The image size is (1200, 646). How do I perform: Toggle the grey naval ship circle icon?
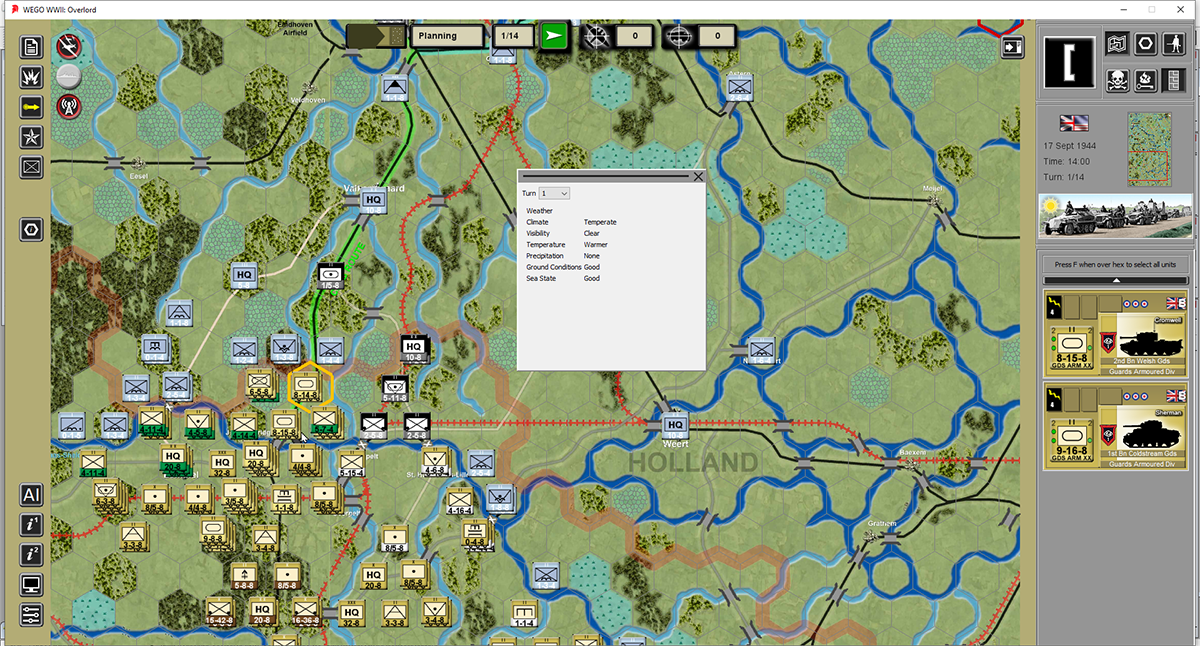69,75
